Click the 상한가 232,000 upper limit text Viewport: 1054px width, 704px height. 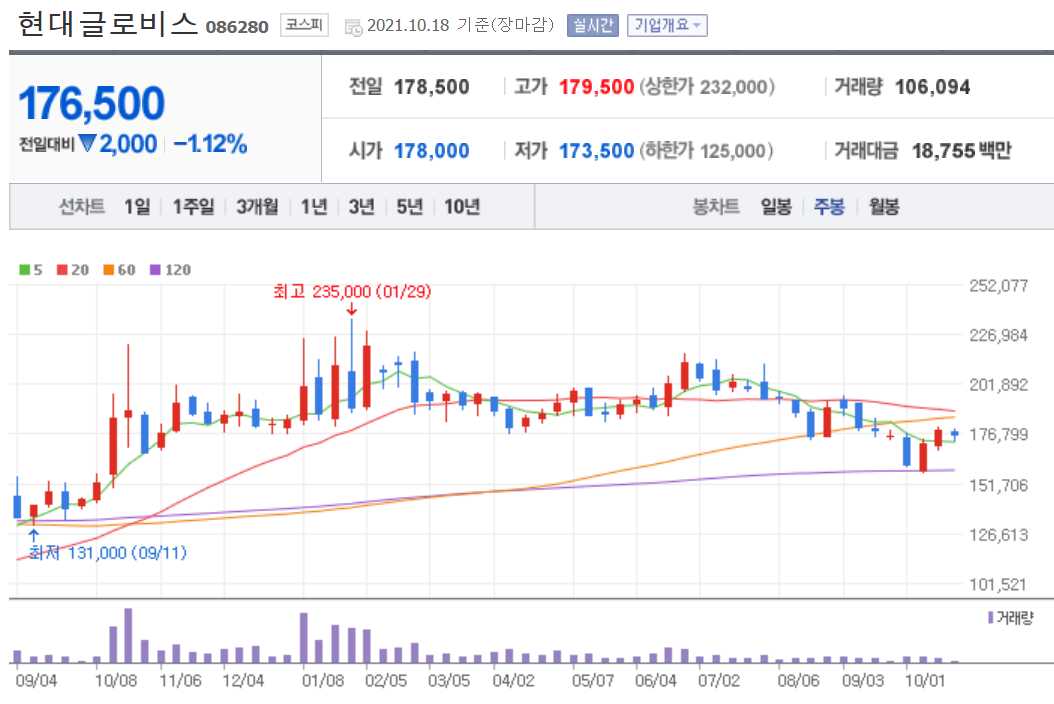pyautogui.click(x=707, y=87)
